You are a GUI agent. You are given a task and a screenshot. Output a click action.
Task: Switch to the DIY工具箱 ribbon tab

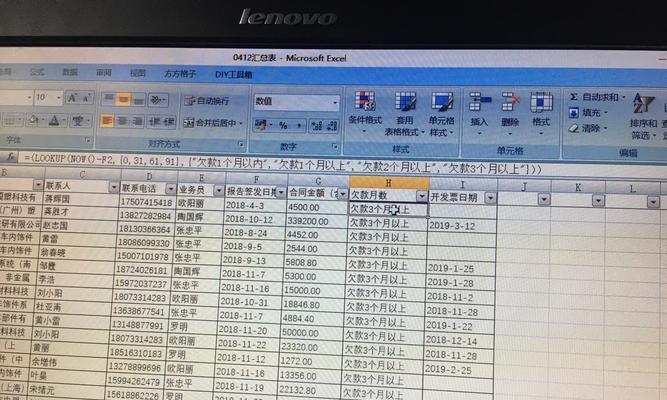[x=234, y=75]
